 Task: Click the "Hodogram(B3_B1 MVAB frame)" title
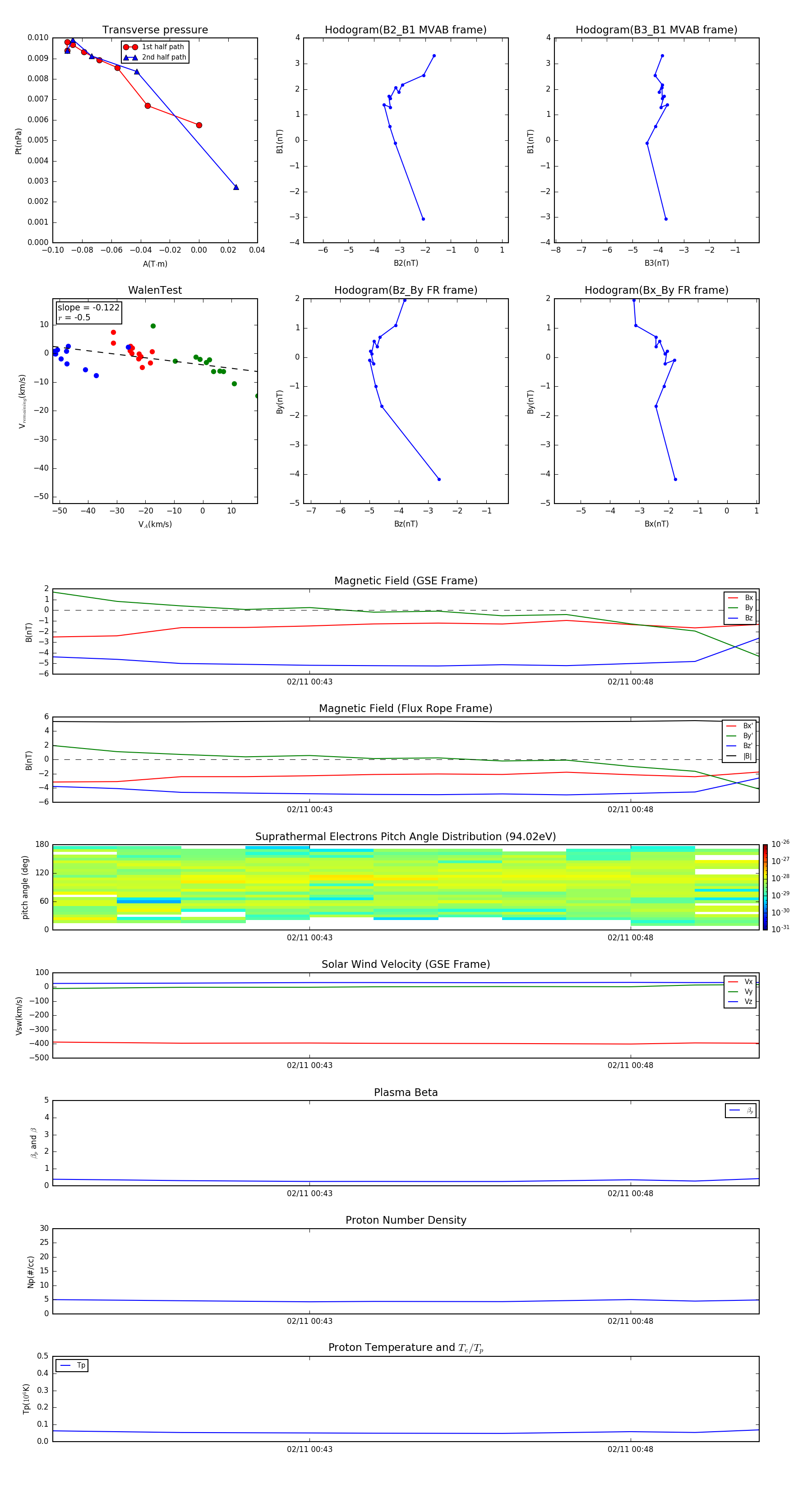tap(656, 30)
